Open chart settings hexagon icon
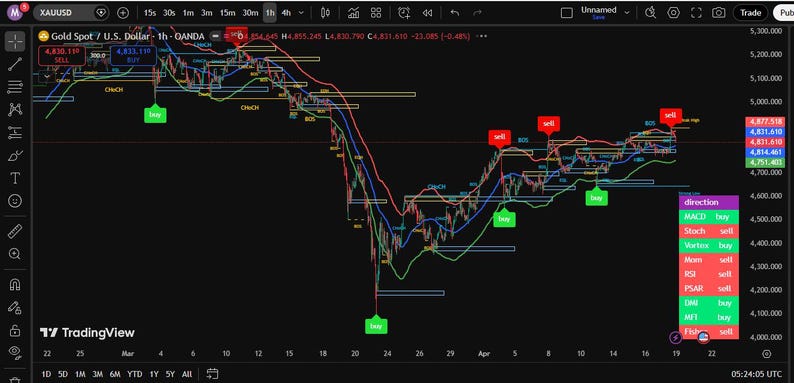The height and width of the screenshot is (383, 794). click(673, 13)
